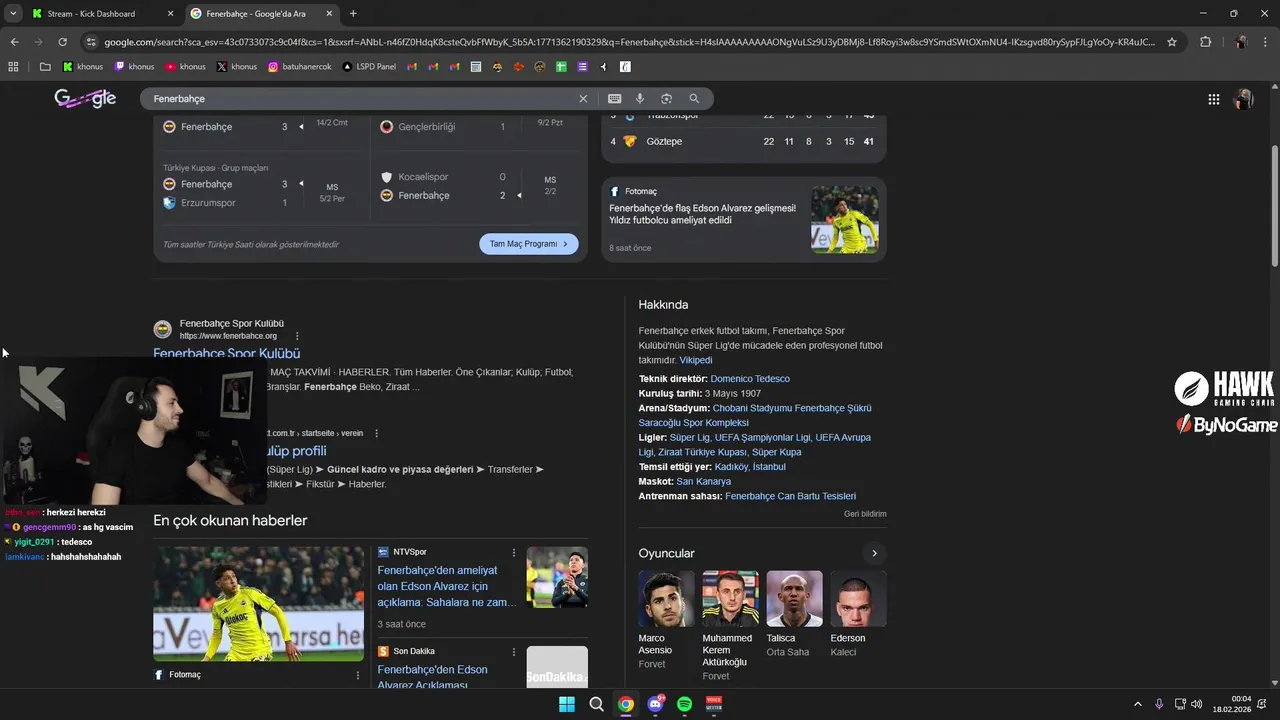Open the first Gmail bookmark icon
1280x720 pixels.
point(411,67)
